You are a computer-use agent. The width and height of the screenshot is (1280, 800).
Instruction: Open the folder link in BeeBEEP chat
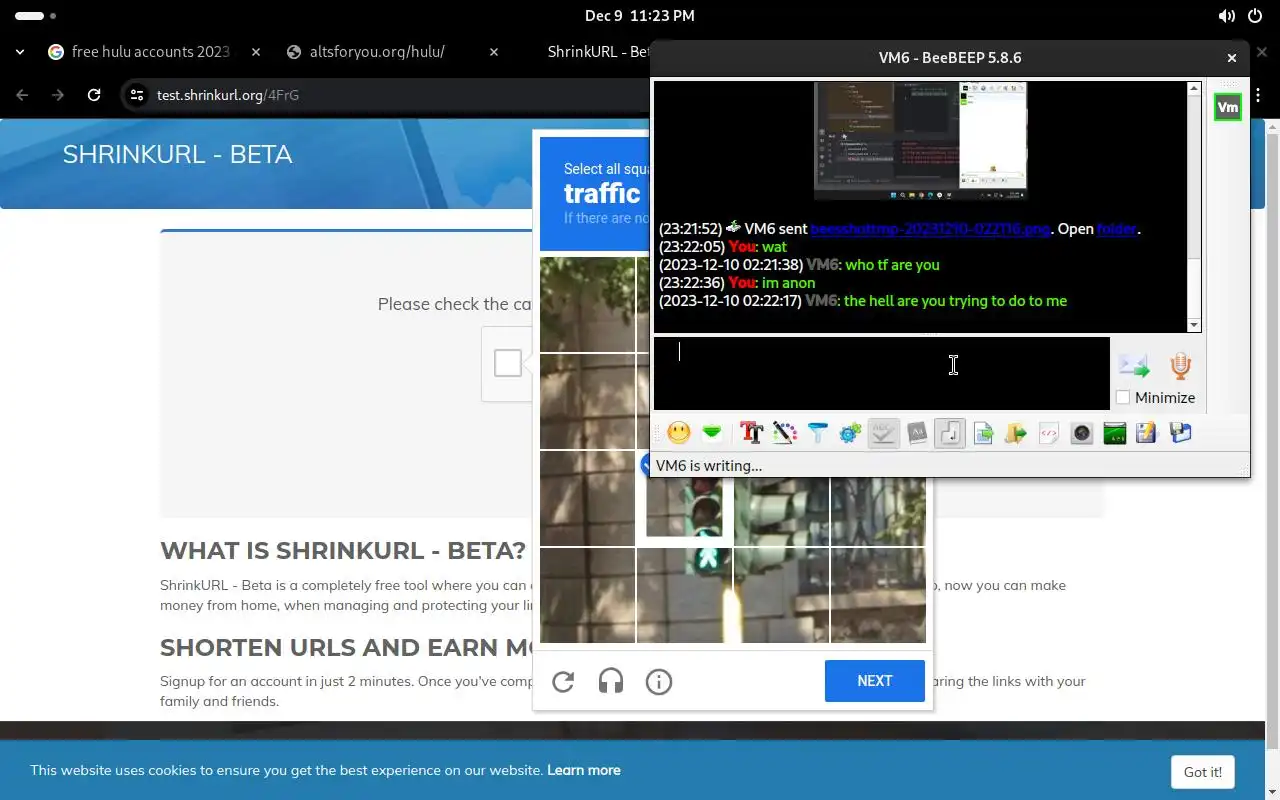1117,229
